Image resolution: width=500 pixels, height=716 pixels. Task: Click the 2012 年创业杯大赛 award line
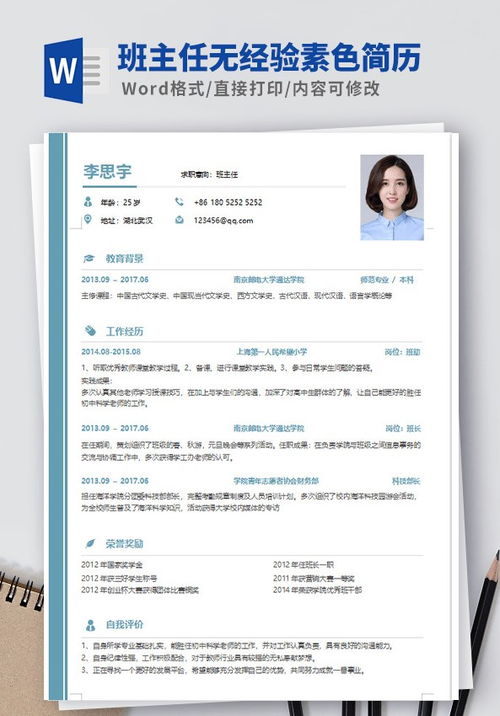pos(140,590)
